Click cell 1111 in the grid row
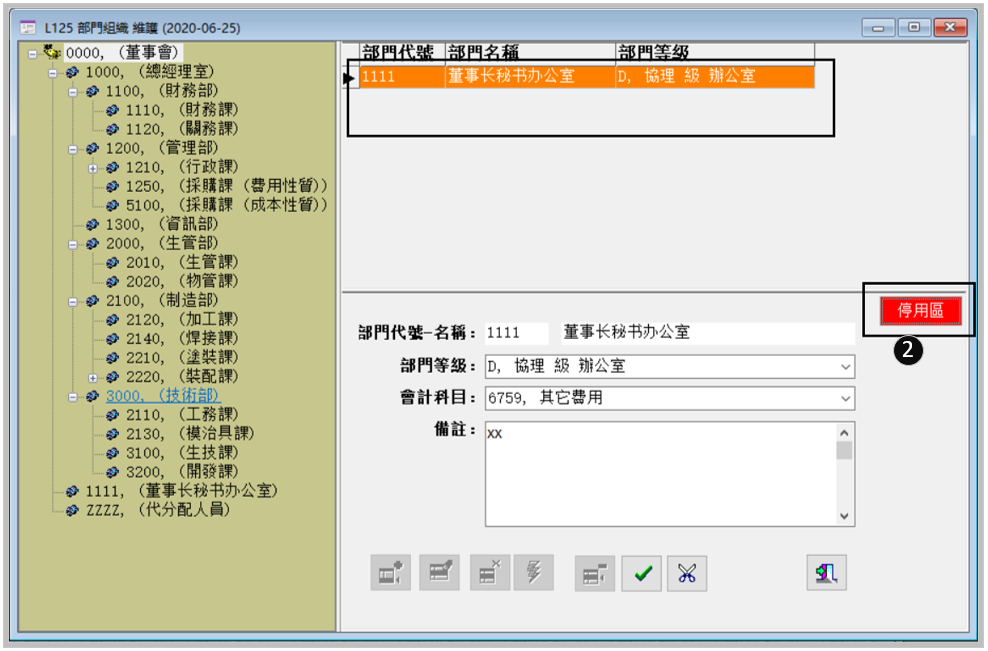This screenshot has width=988, height=651. coord(402,76)
